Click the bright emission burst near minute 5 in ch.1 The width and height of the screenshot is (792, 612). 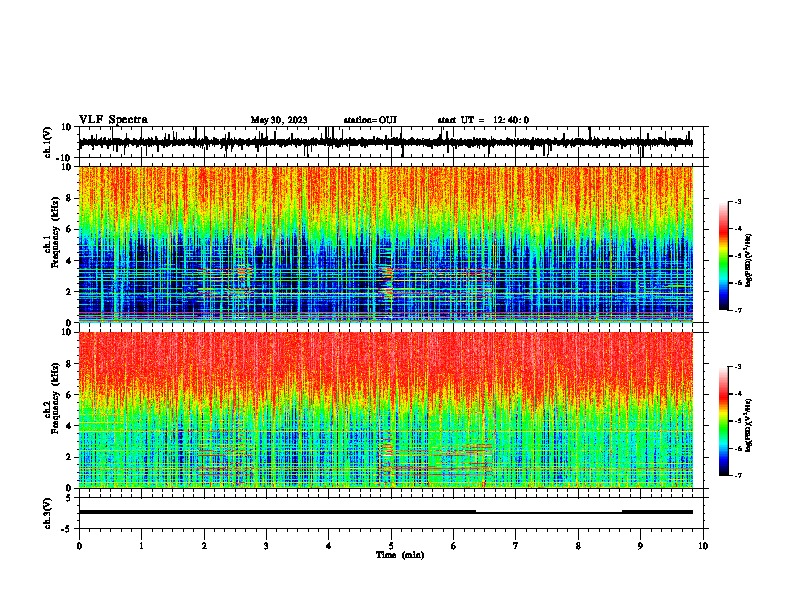click(x=388, y=283)
